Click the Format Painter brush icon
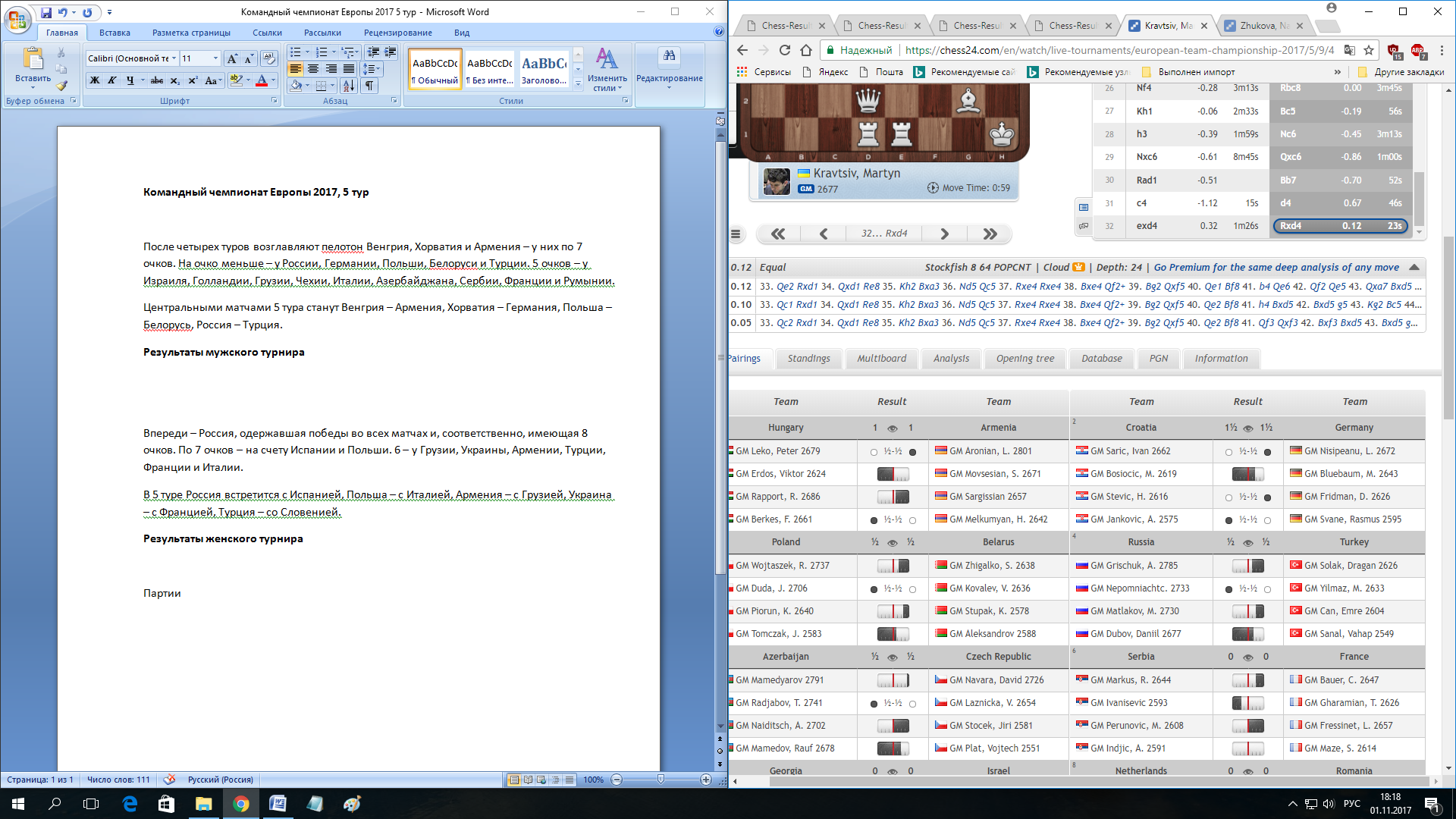This screenshot has width=1456, height=819. pos(62,86)
